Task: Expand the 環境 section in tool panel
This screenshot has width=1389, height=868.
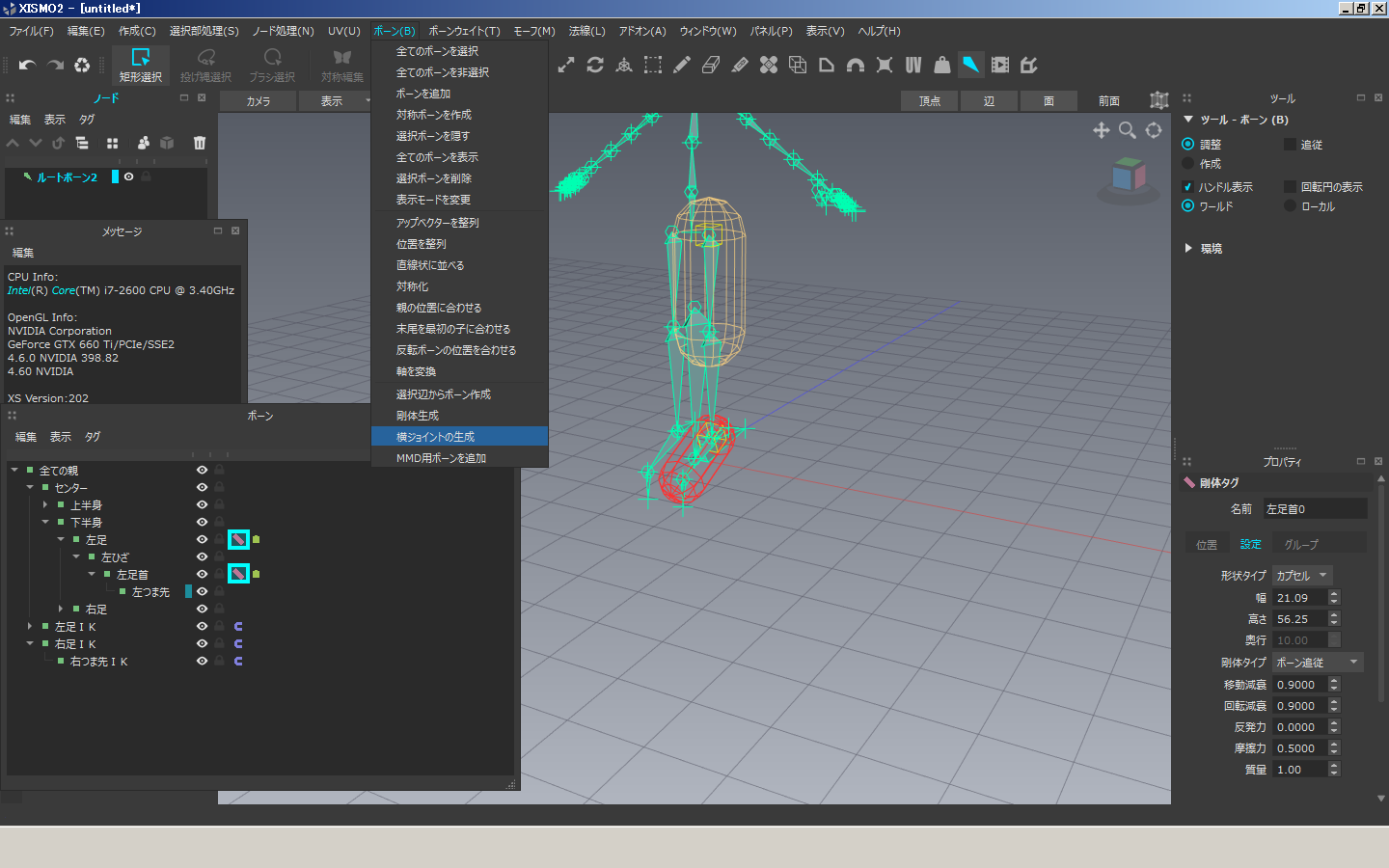Action: click(x=1188, y=248)
